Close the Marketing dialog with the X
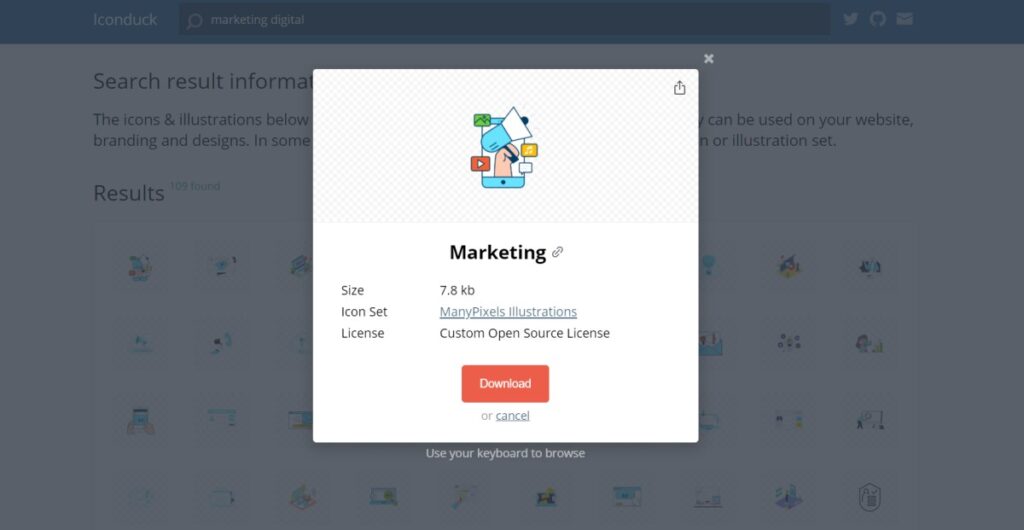Viewport: 1024px width, 530px height. pos(709,59)
